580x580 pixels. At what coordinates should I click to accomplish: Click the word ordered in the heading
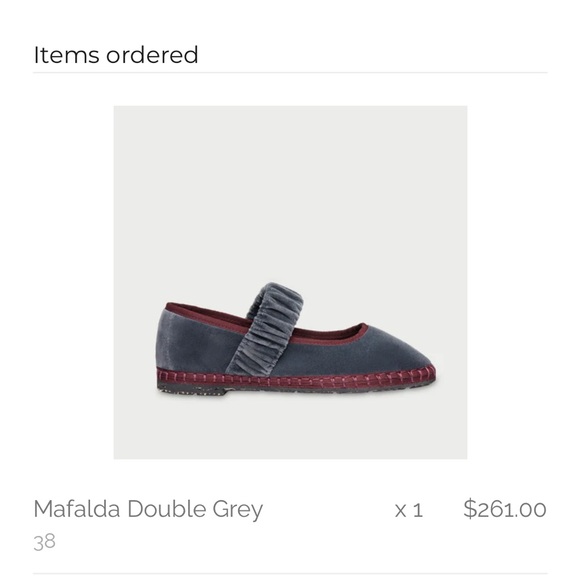(x=152, y=55)
